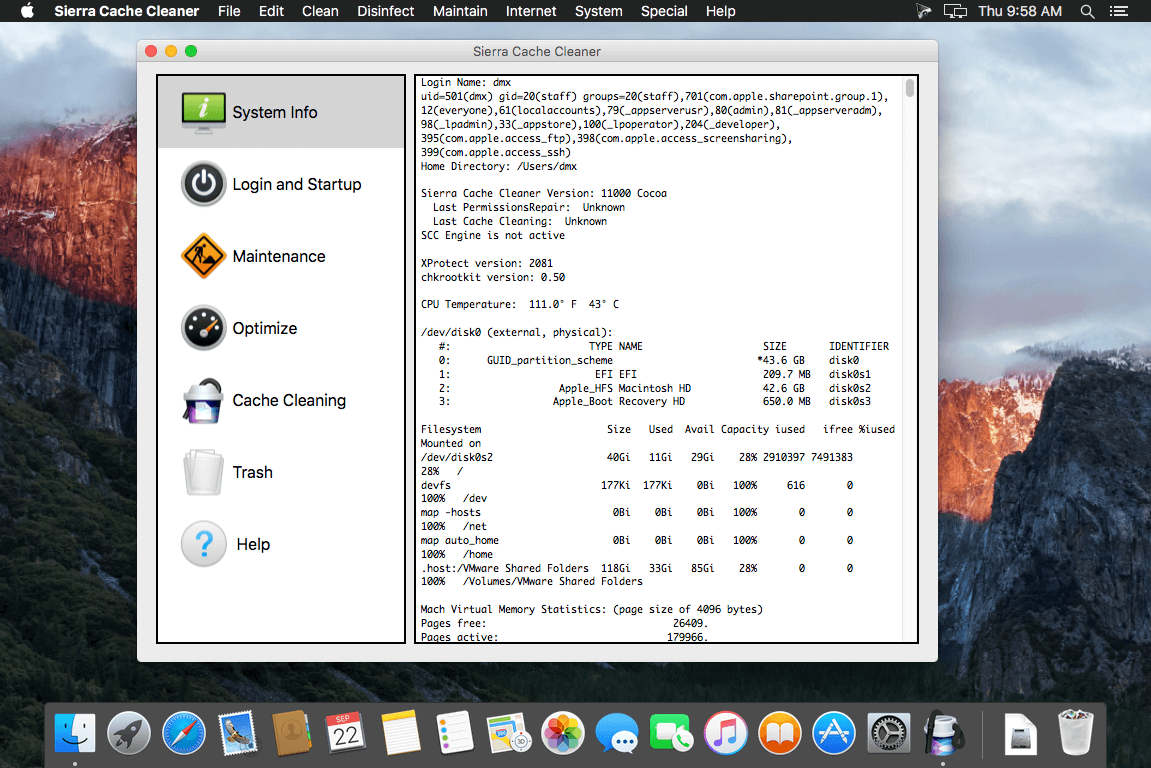The height and width of the screenshot is (768, 1151).
Task: Open Notification Center list icon
Action: (x=1119, y=11)
